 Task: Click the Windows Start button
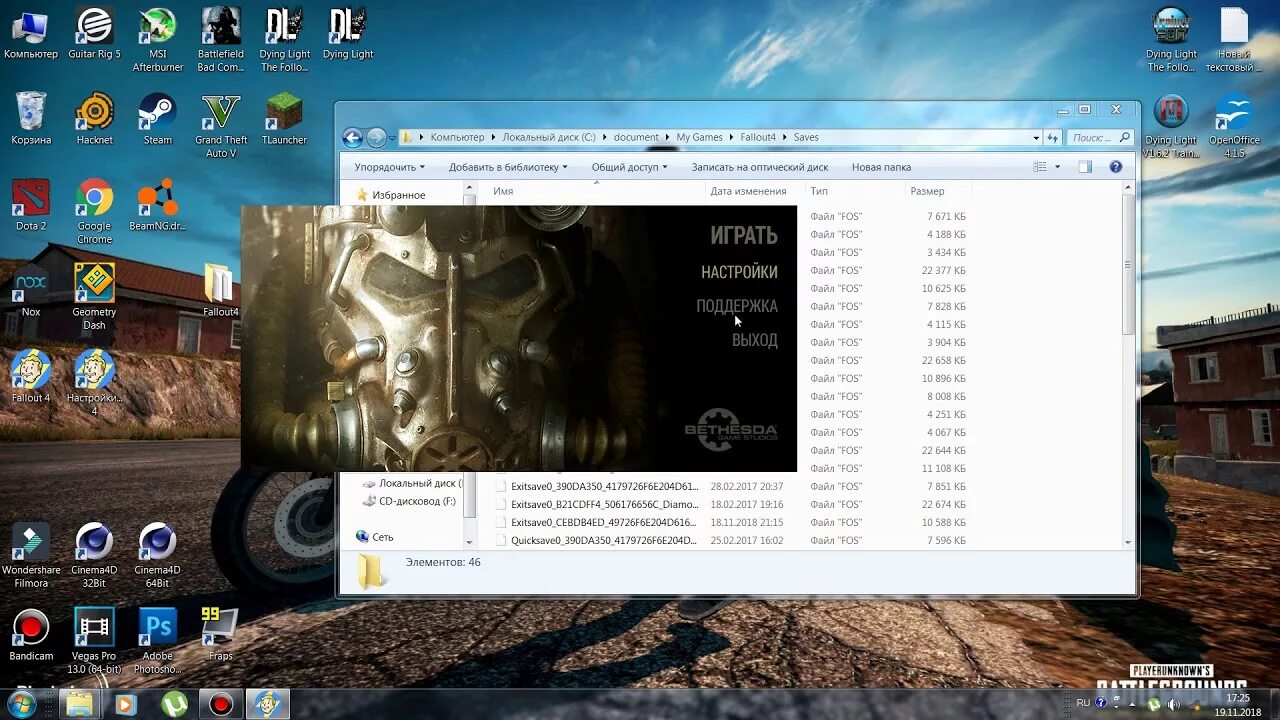pyautogui.click(x=20, y=704)
